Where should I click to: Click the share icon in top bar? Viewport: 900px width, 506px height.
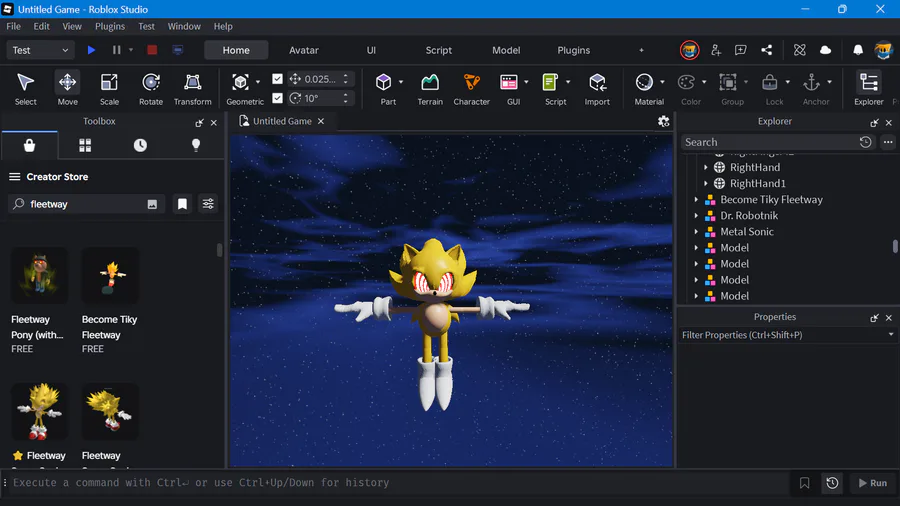point(766,50)
